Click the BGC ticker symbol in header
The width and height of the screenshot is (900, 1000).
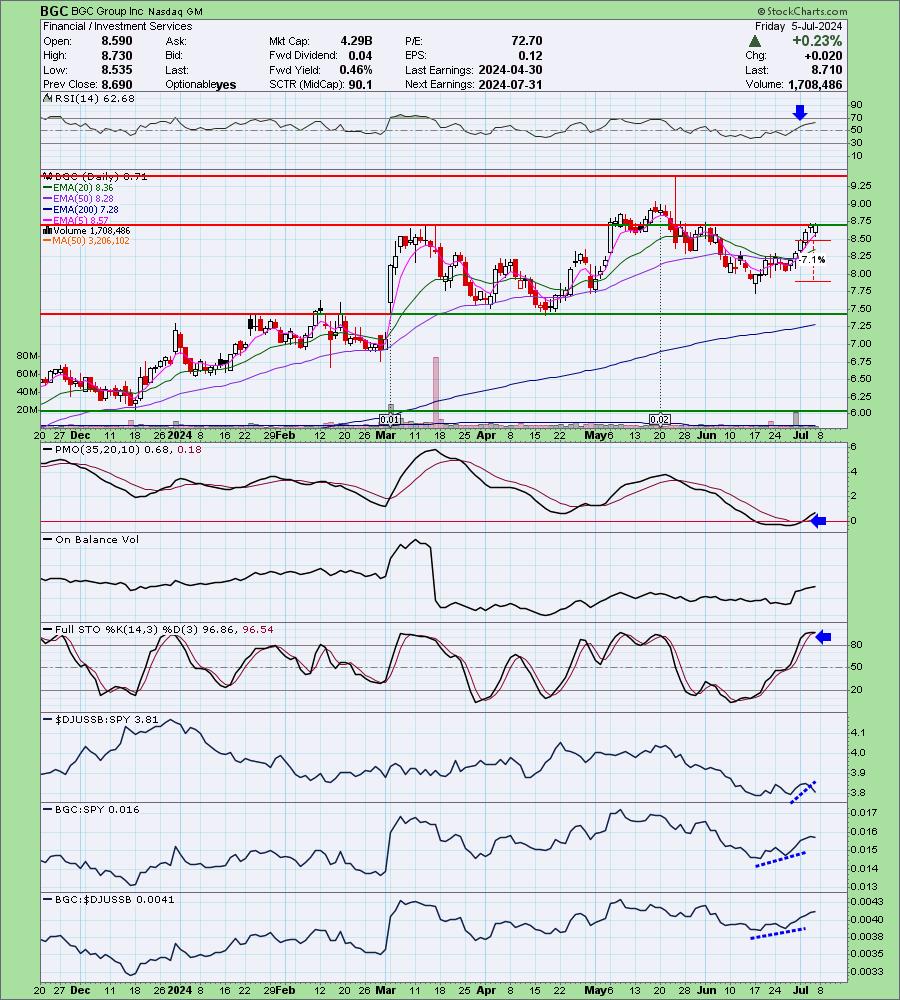[54, 11]
